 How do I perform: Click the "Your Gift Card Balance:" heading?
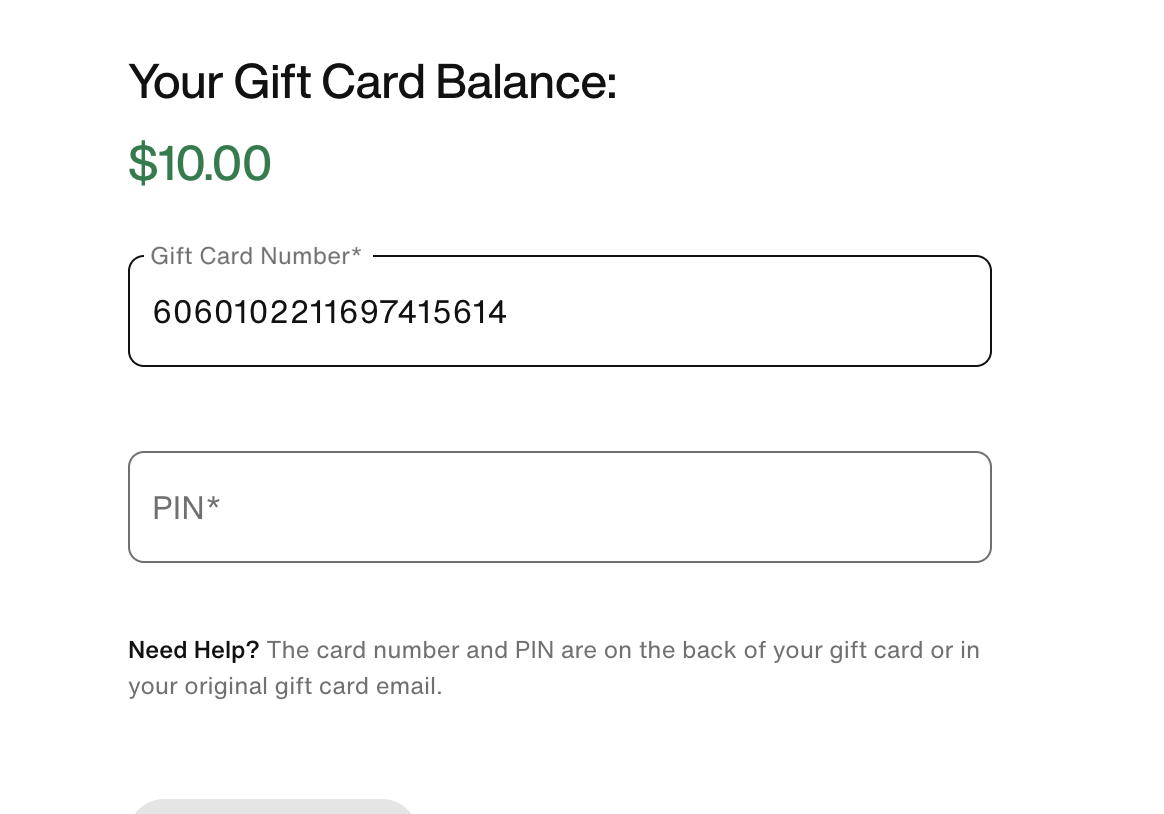coord(372,82)
